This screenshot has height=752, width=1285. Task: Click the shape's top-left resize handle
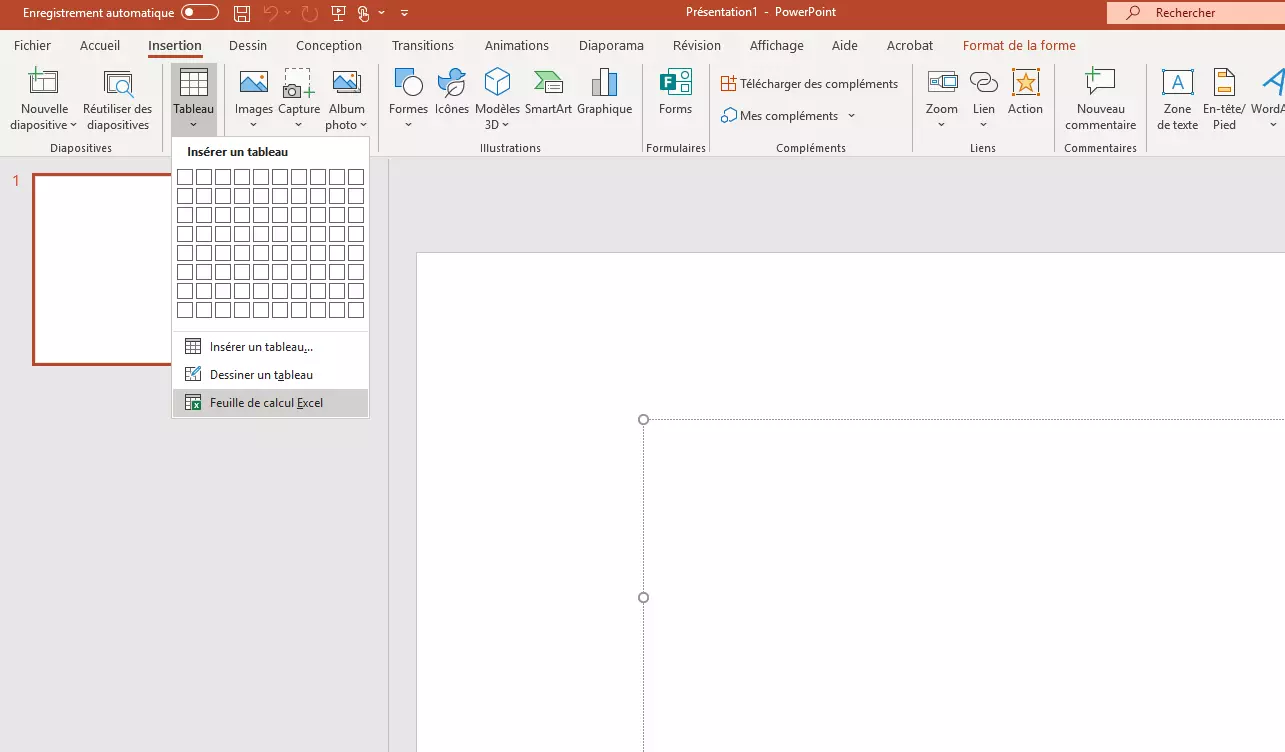pyautogui.click(x=643, y=420)
